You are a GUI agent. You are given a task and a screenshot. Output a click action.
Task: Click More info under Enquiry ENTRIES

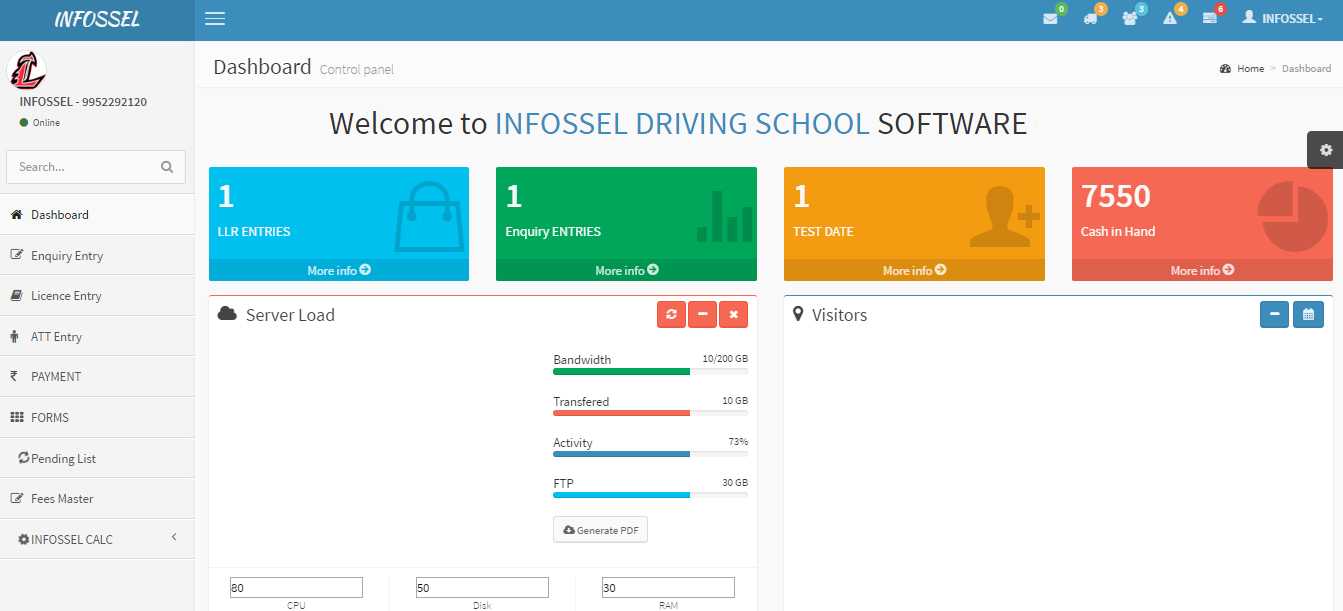tap(626, 270)
